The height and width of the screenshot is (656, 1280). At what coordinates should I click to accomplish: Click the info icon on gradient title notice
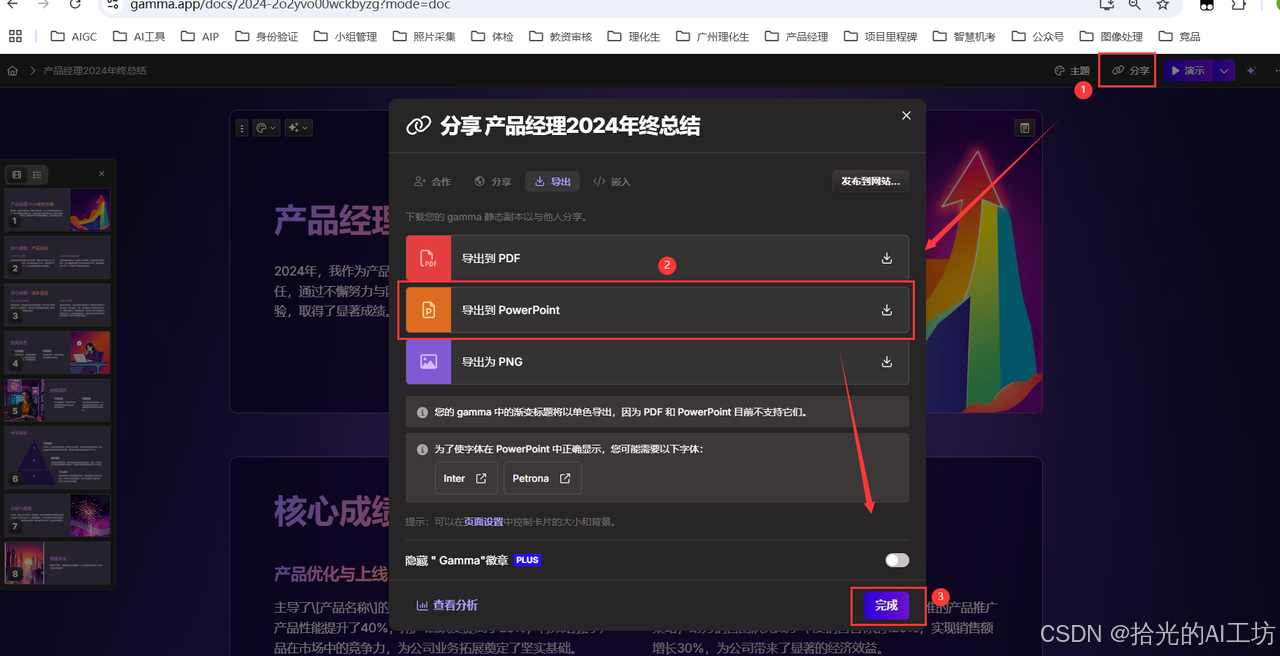(x=423, y=411)
